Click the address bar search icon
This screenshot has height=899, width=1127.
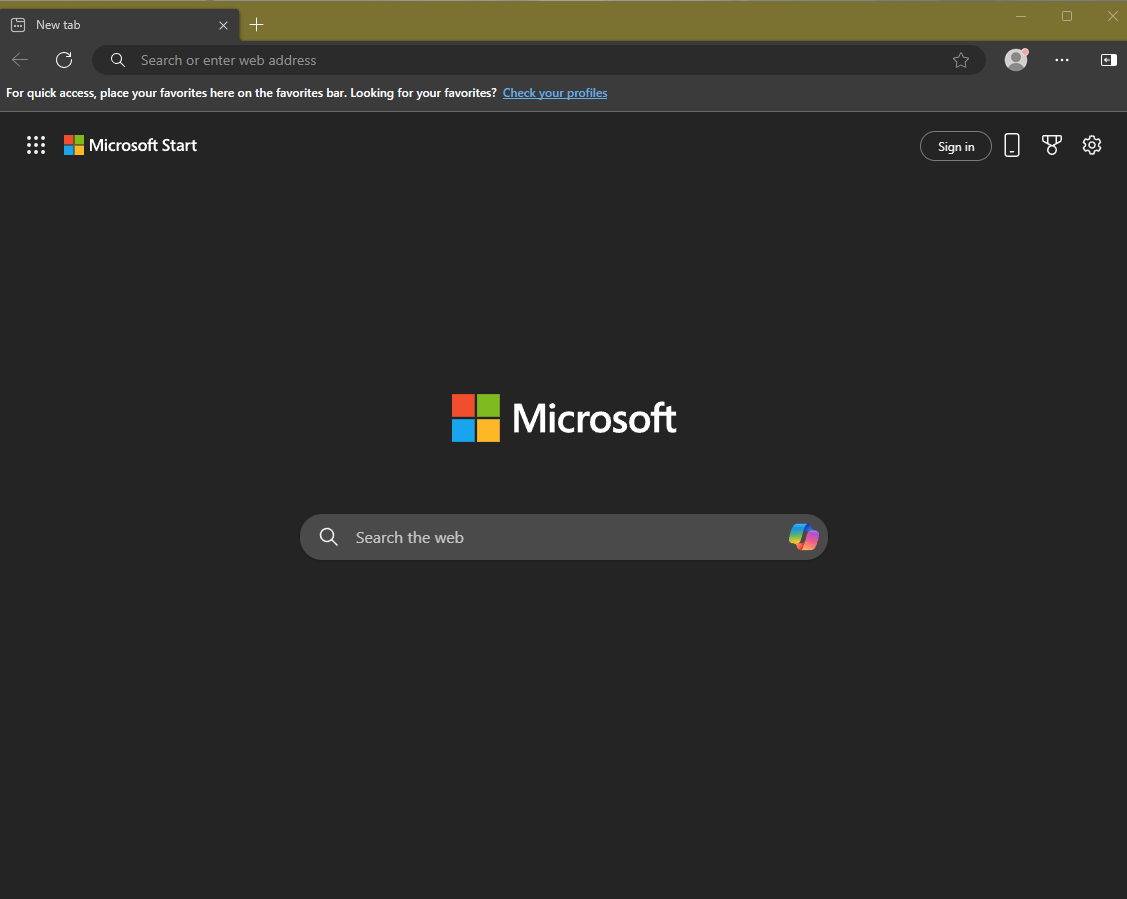[x=118, y=60]
